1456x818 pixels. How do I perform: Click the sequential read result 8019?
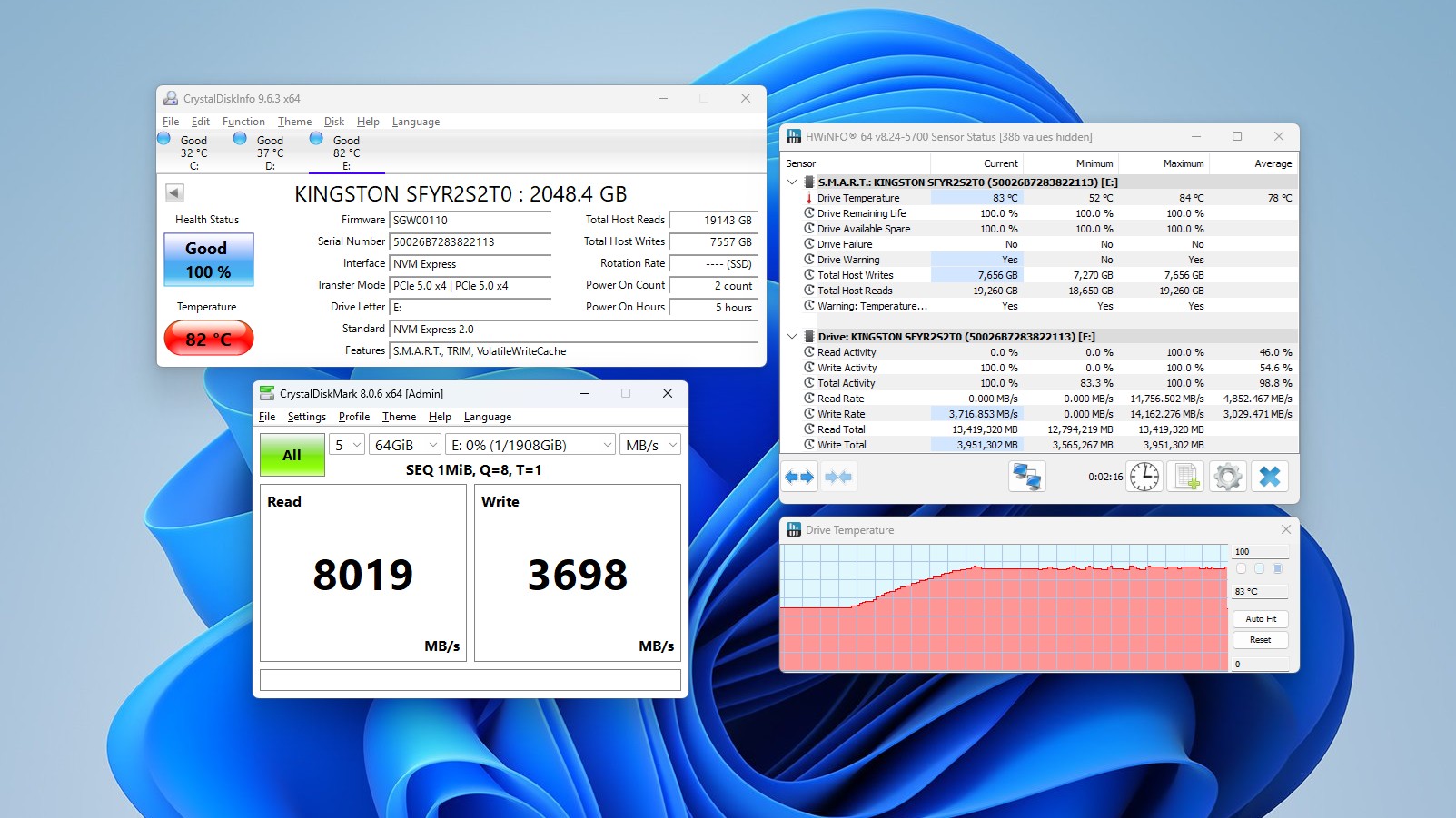(363, 575)
